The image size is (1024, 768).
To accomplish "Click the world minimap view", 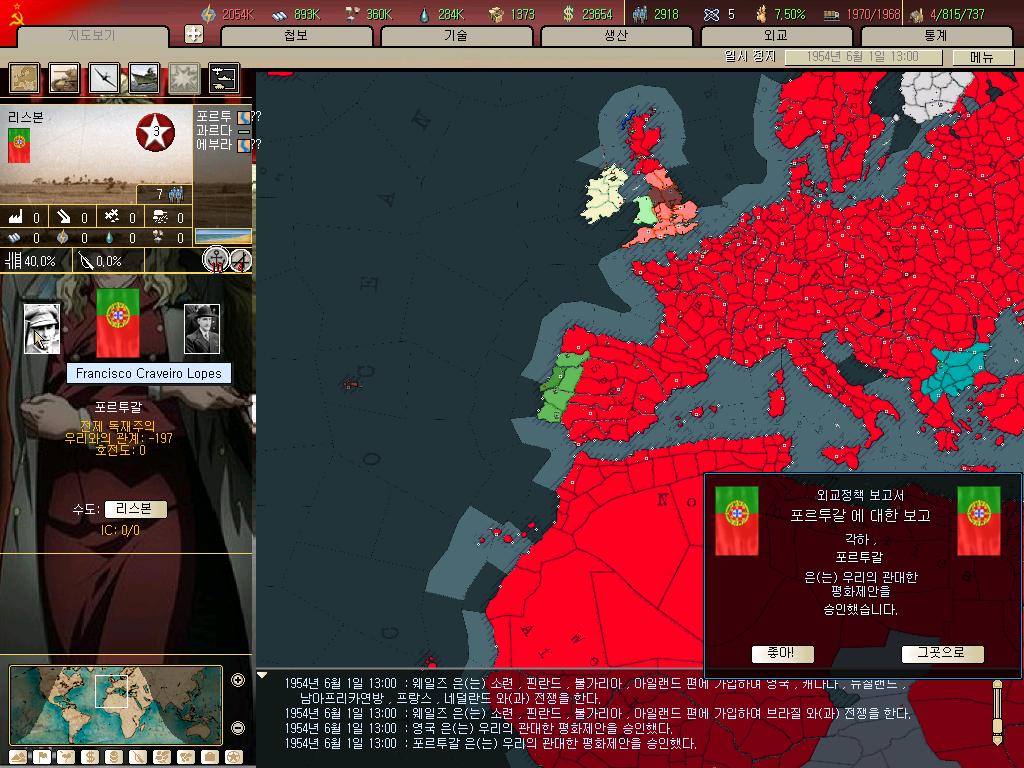I will [x=116, y=705].
